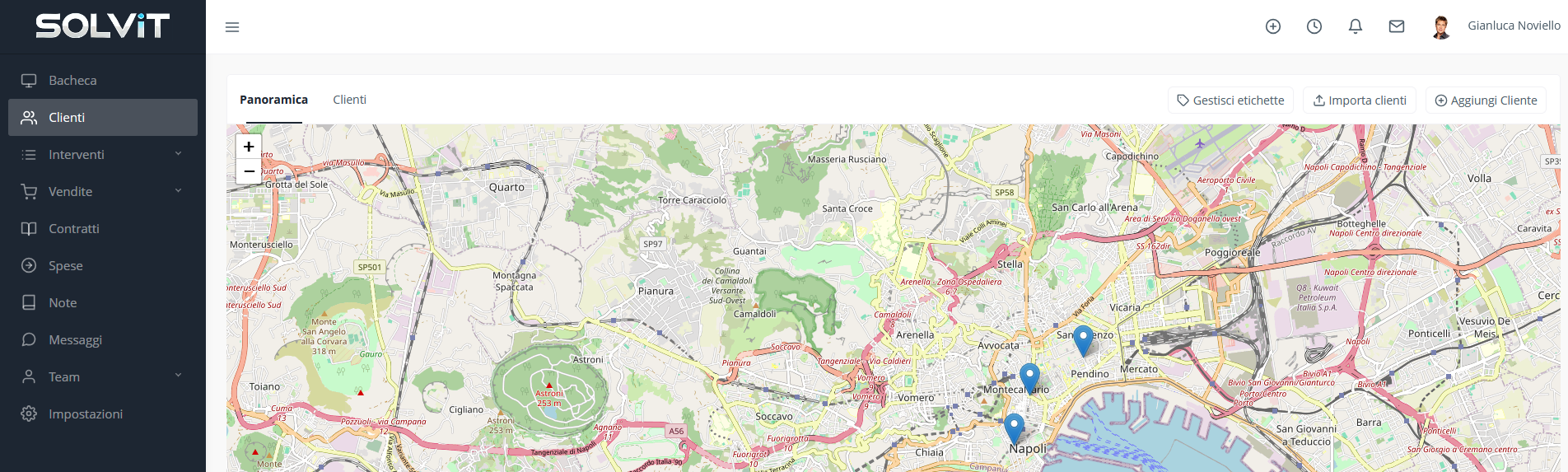Open notifications bell icon

click(x=1356, y=26)
